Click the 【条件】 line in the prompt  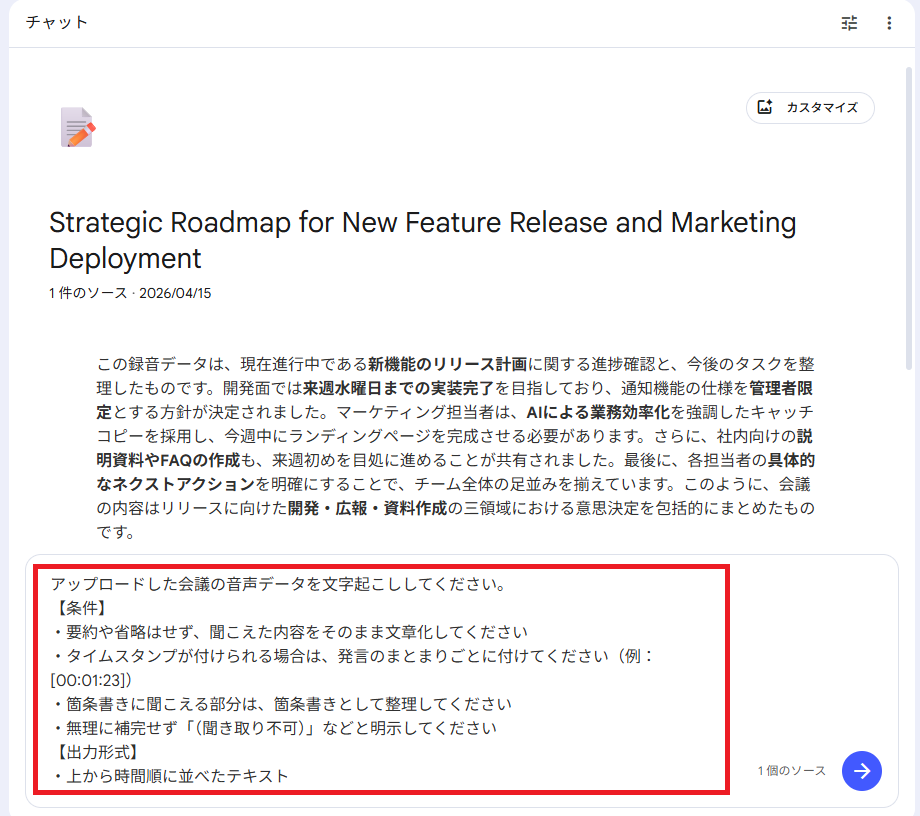click(x=80, y=608)
